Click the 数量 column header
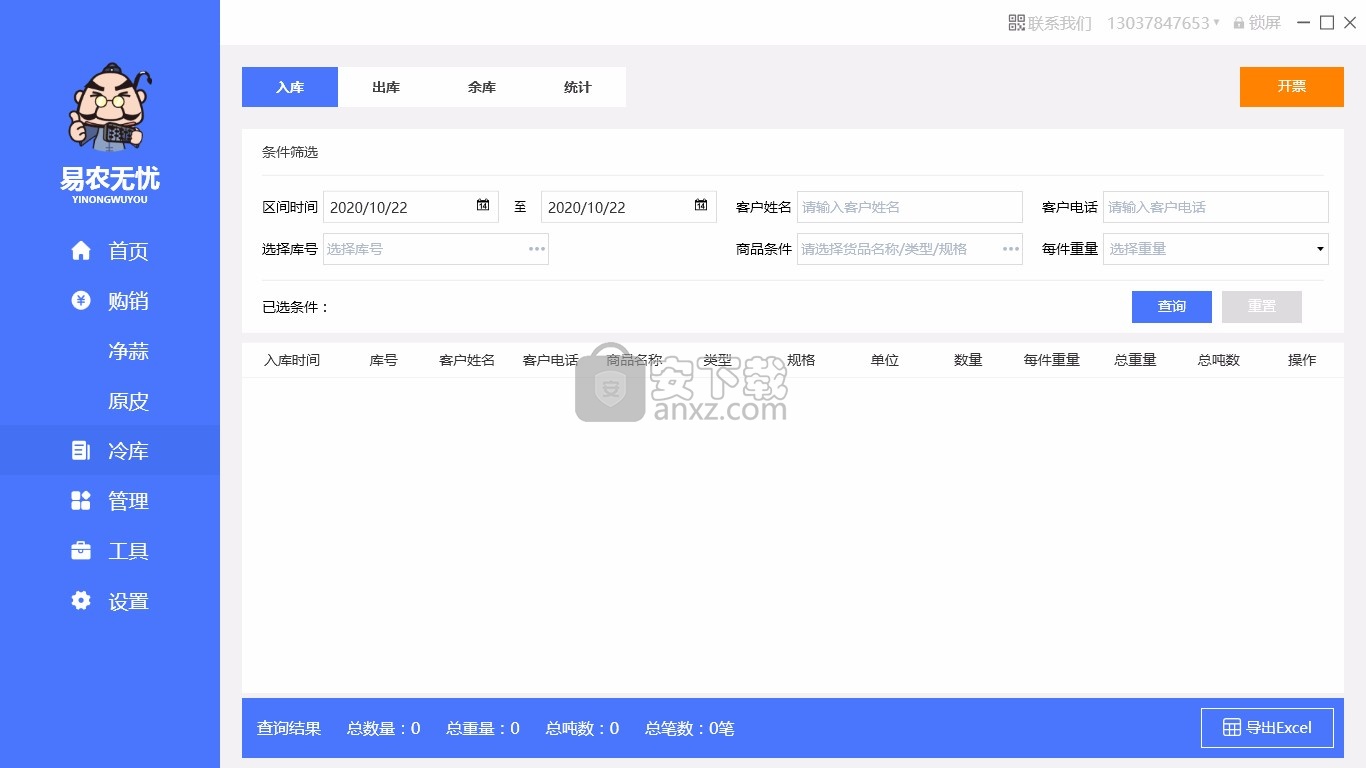Viewport: 1366px width, 768px height. coord(968,360)
